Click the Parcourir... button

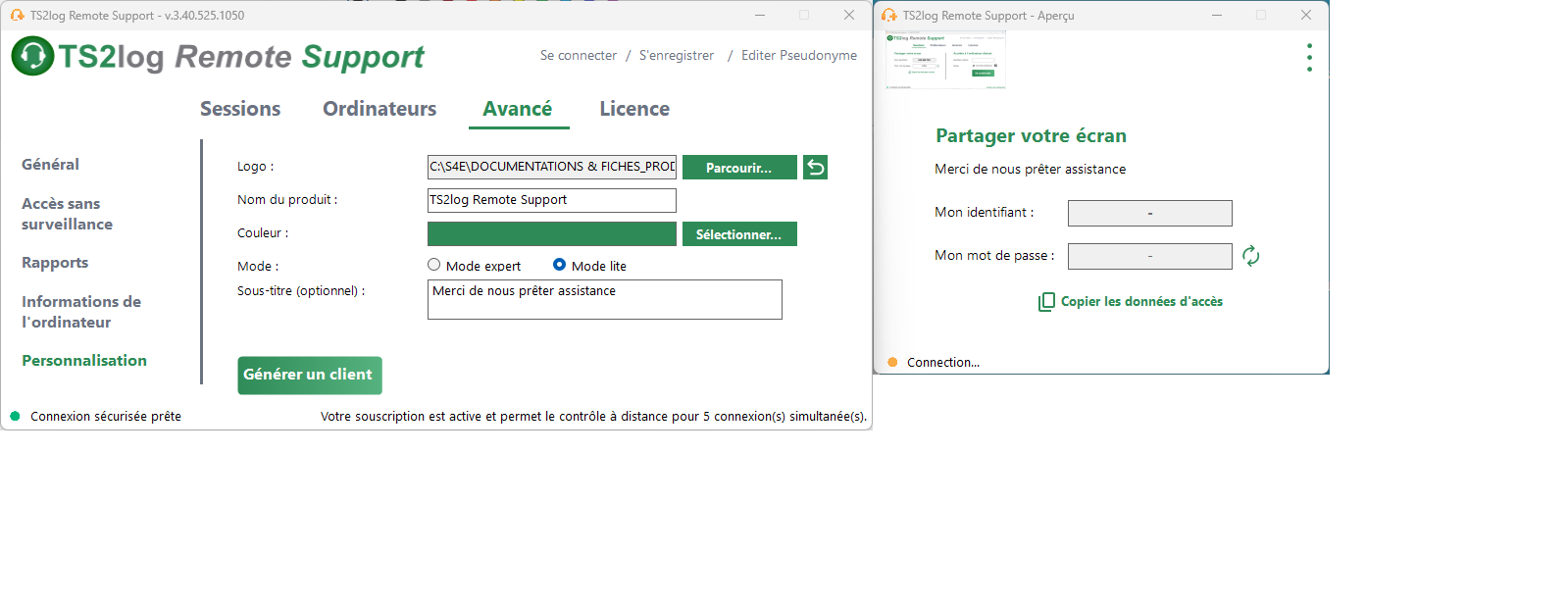click(x=739, y=168)
